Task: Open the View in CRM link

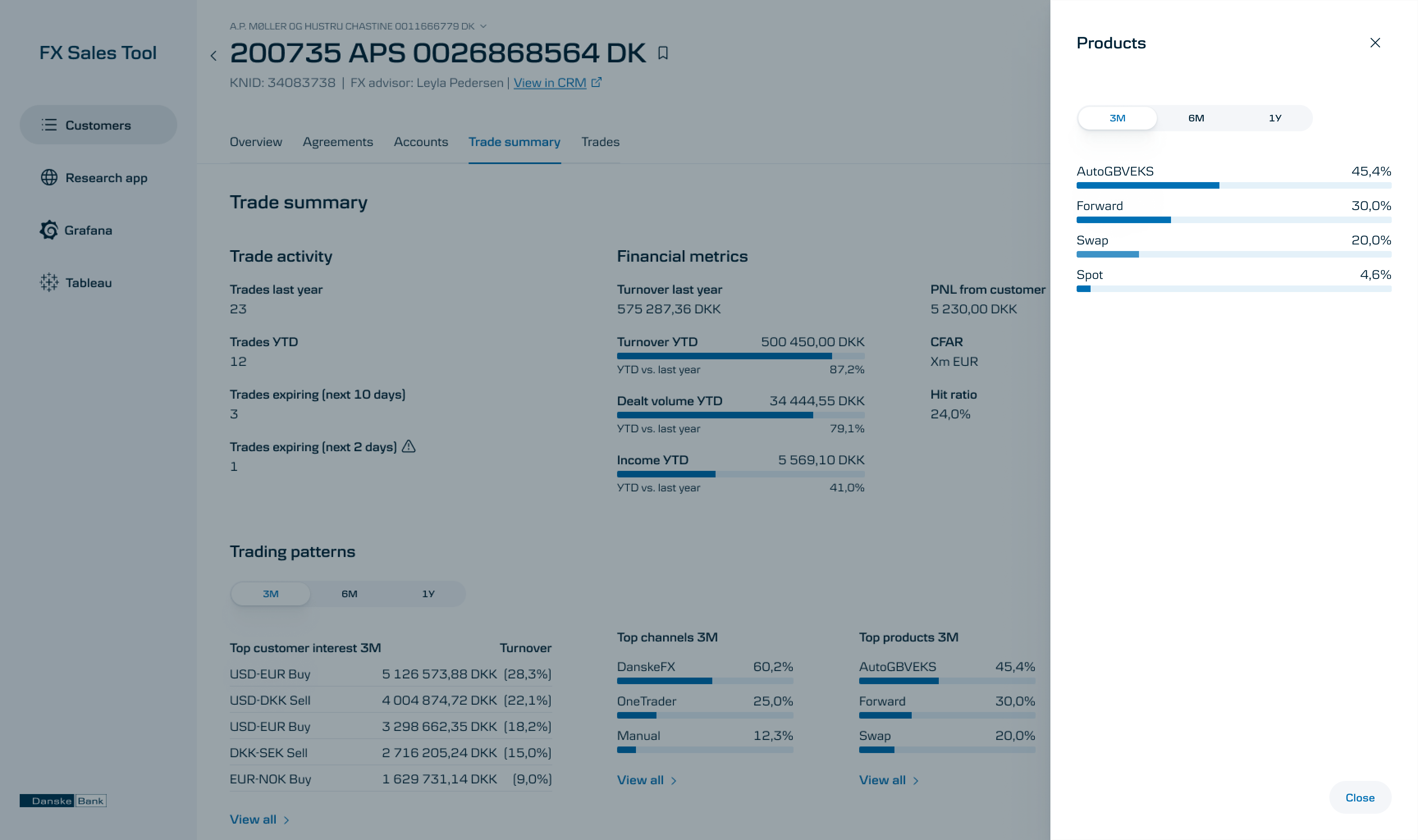Action: point(550,82)
